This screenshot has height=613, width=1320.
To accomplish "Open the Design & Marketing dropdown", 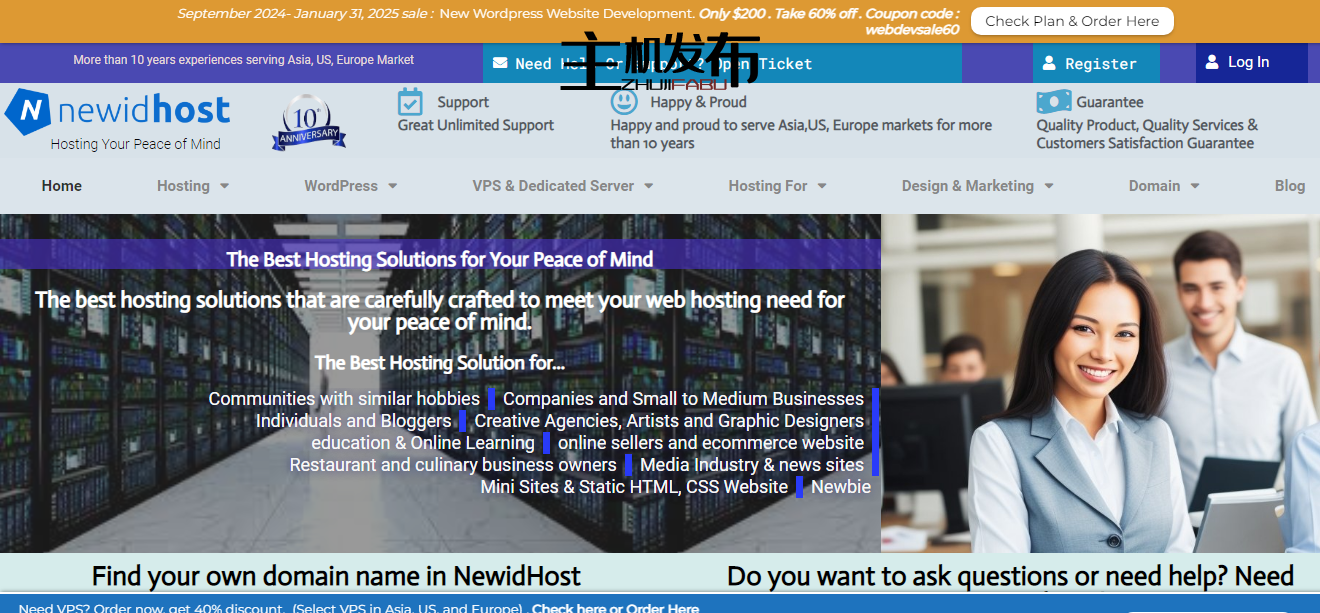I will point(977,186).
